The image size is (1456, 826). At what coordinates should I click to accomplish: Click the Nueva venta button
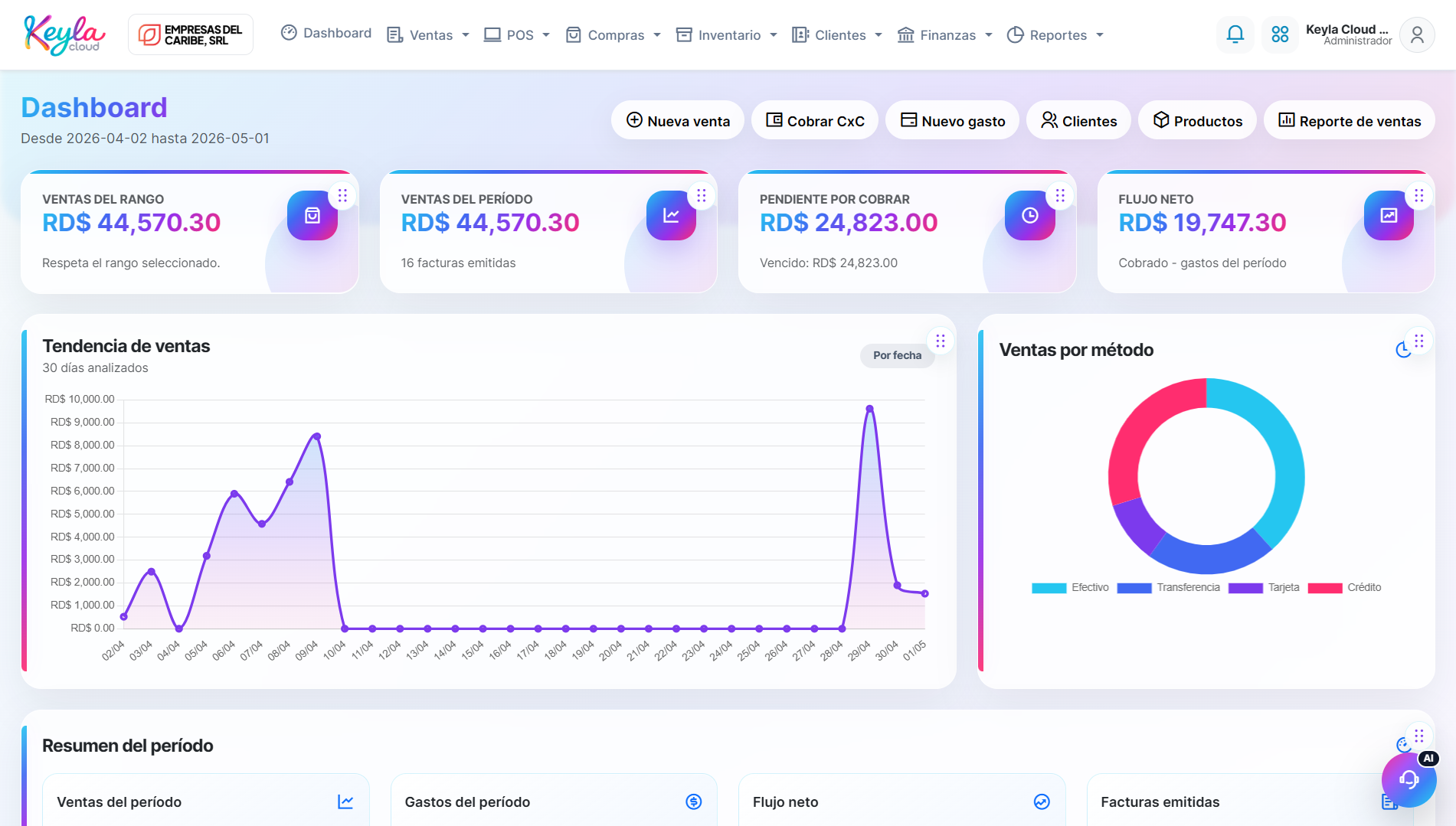pyautogui.click(x=678, y=121)
